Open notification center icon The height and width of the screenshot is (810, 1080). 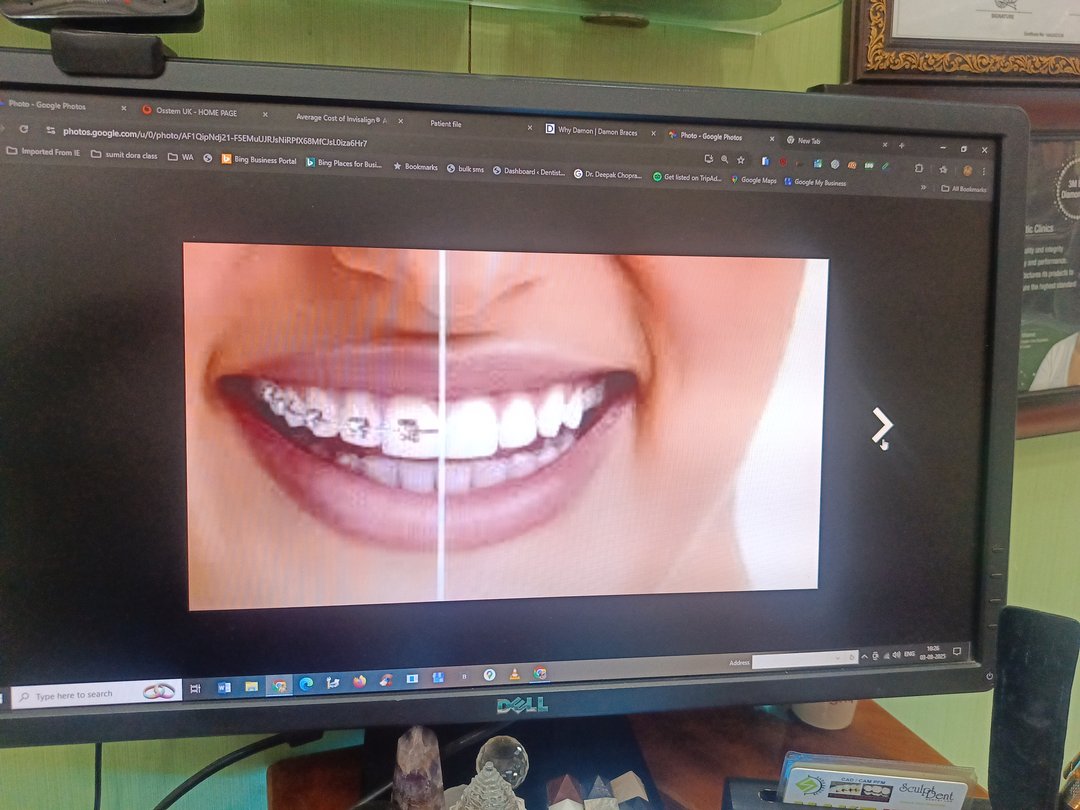click(x=957, y=650)
